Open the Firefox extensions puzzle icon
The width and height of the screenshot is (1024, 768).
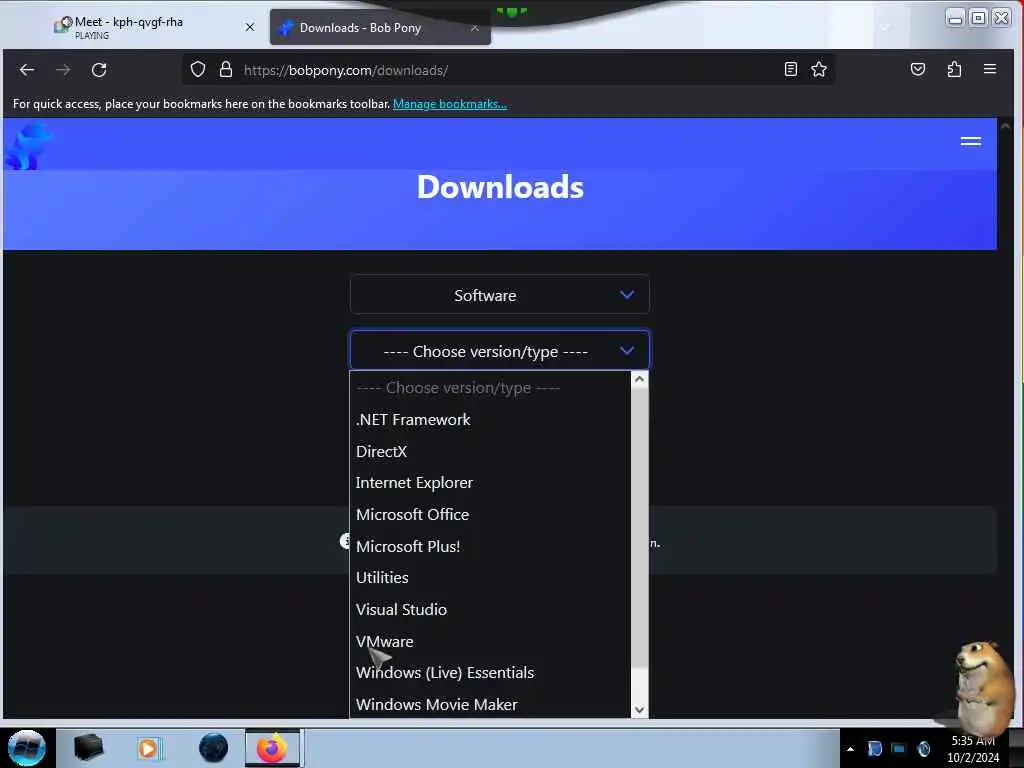954,69
